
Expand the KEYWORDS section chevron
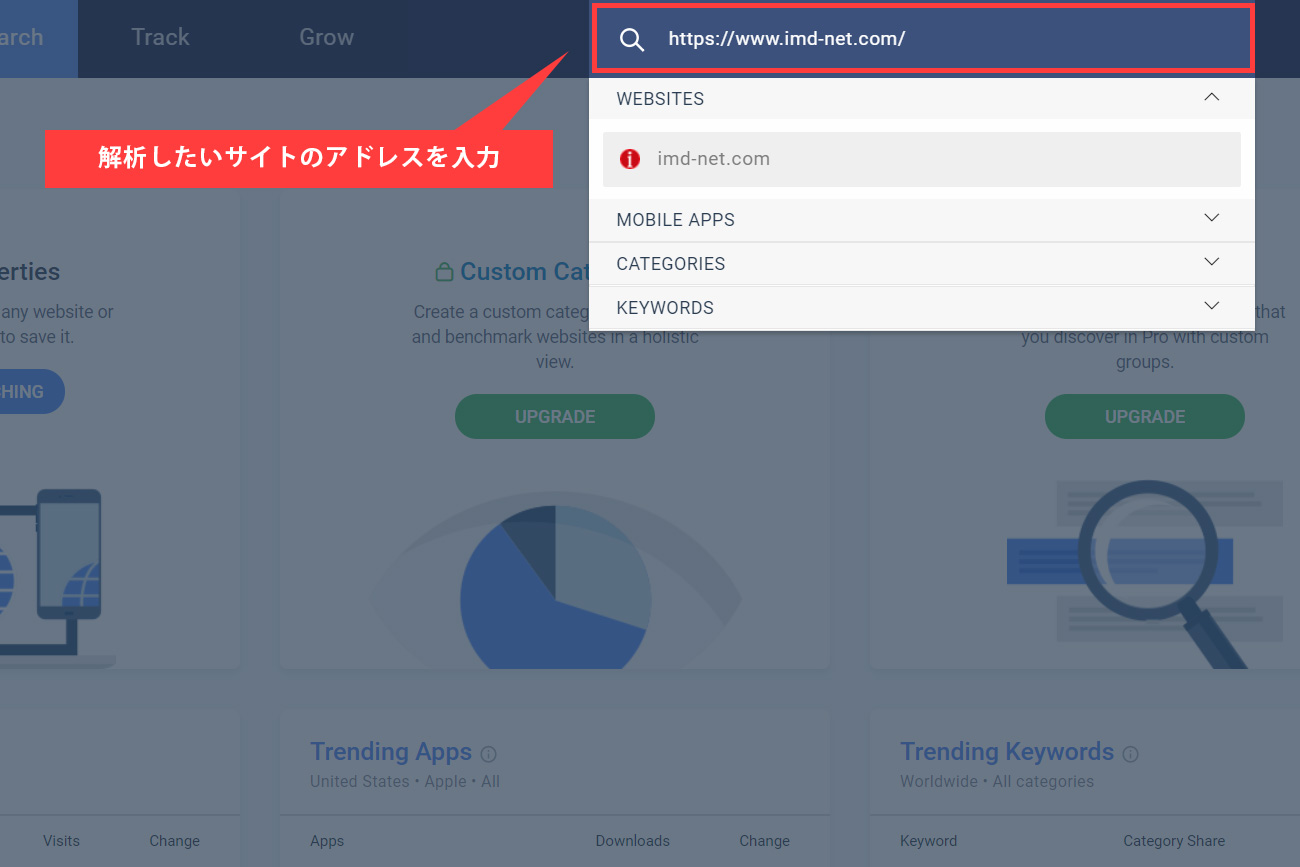pos(1212,306)
